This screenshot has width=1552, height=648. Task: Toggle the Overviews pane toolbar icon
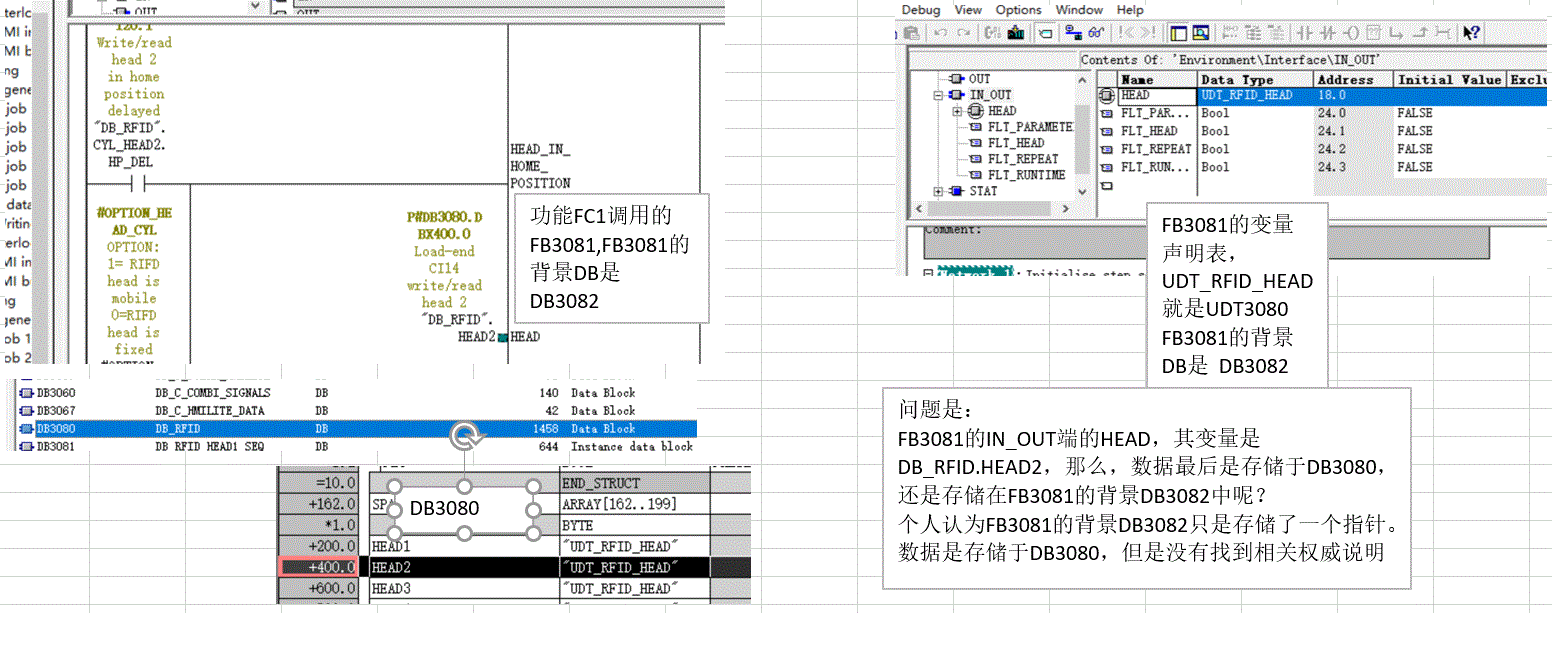(1178, 33)
